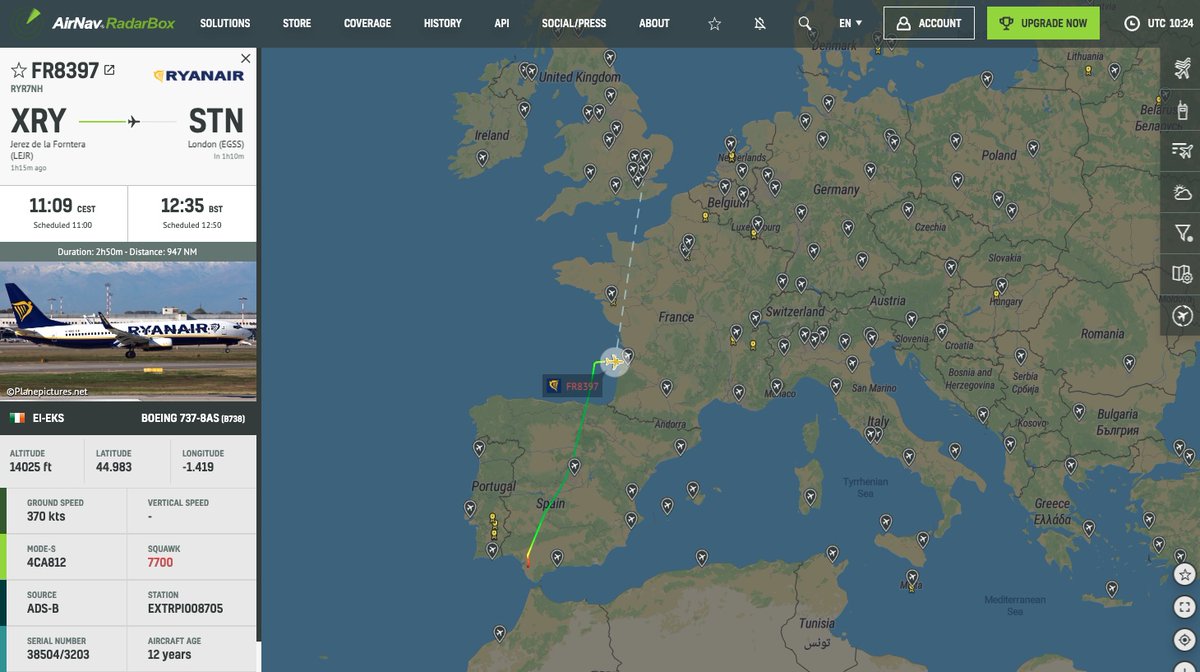Screen dimensions: 1200x672
Task: Open the flight list sidebar icon
Action: (1182, 151)
